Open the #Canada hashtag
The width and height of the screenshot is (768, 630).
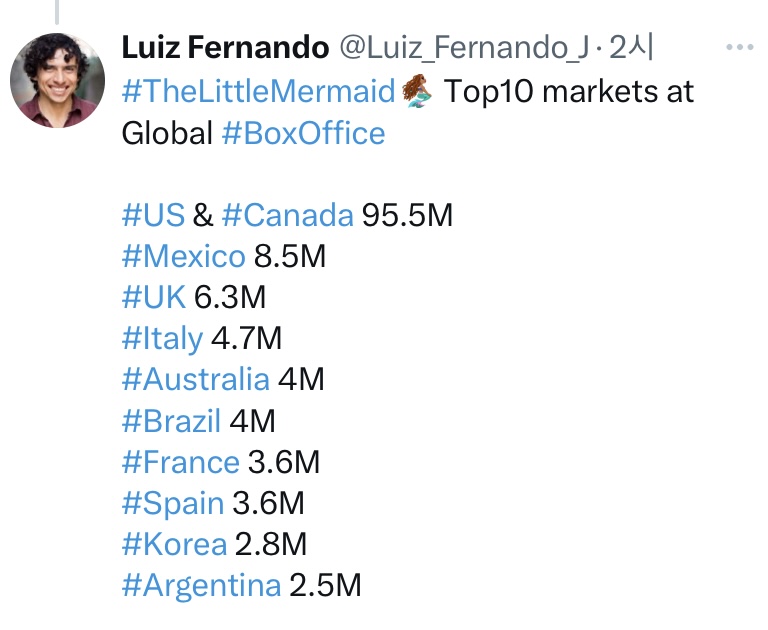pos(288,215)
